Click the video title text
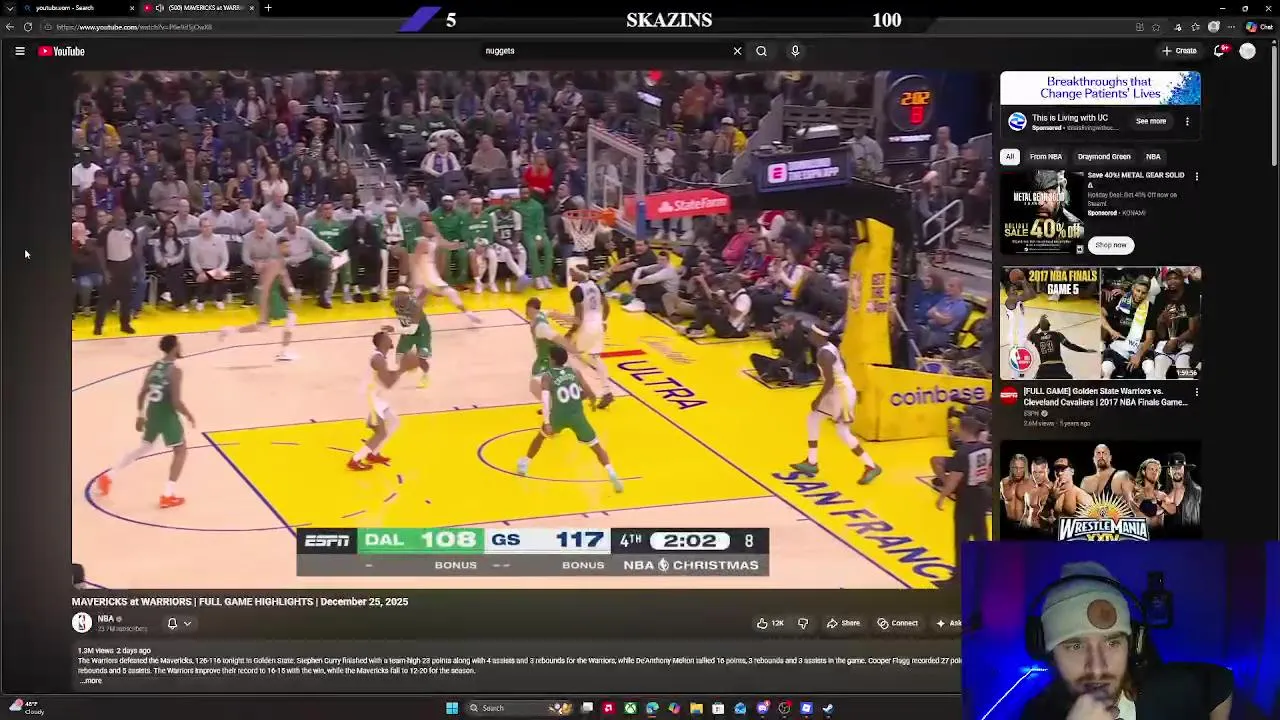 (x=240, y=602)
